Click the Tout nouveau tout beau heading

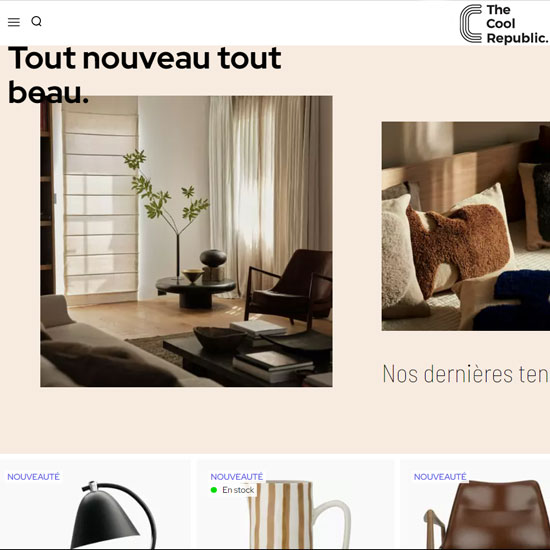145,75
